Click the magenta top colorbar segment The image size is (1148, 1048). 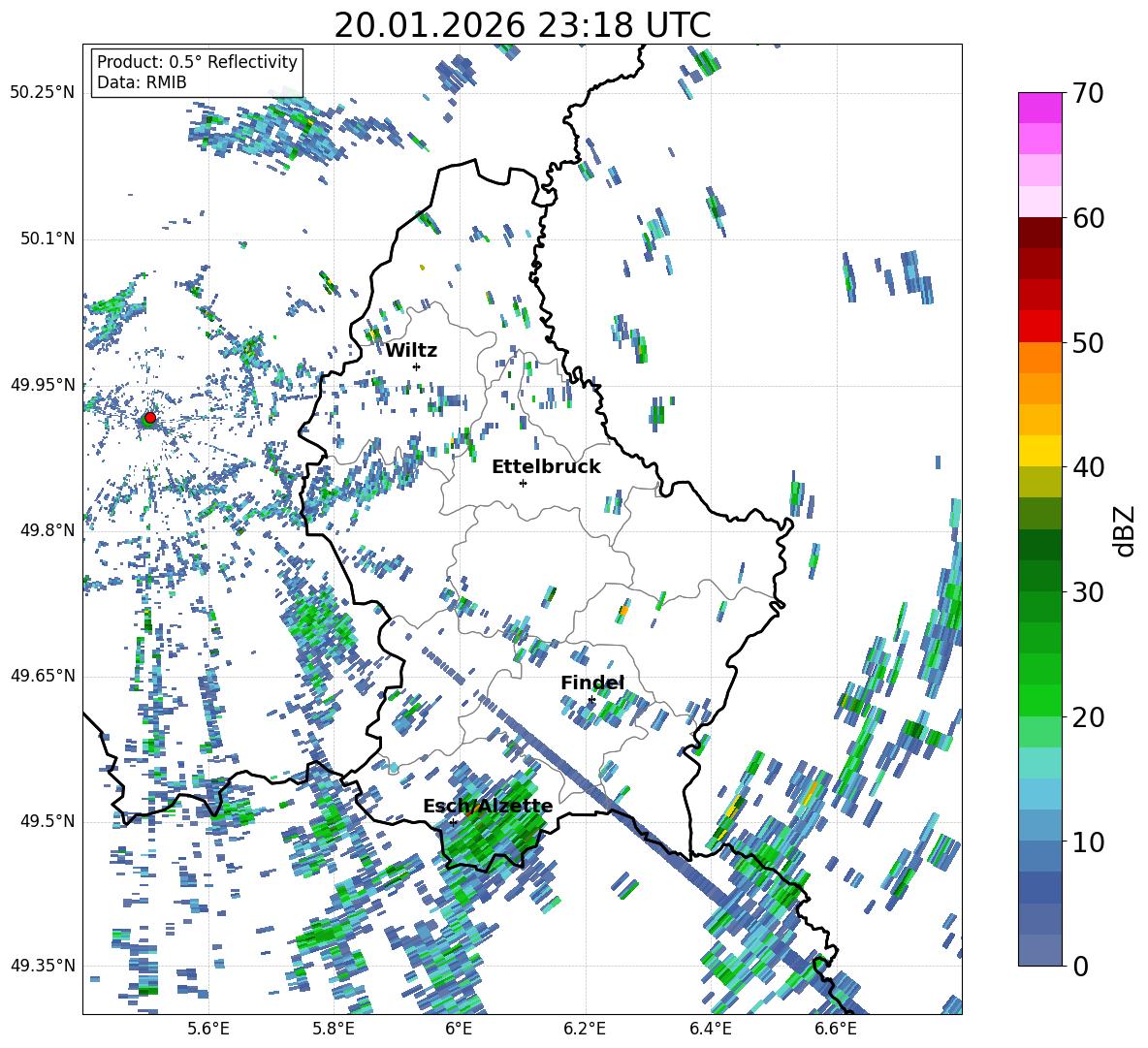1039,109
